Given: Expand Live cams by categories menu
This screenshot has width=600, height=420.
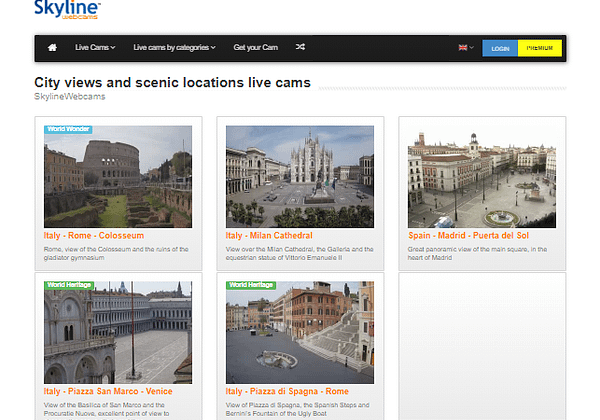Looking at the screenshot, I should (x=174, y=47).
